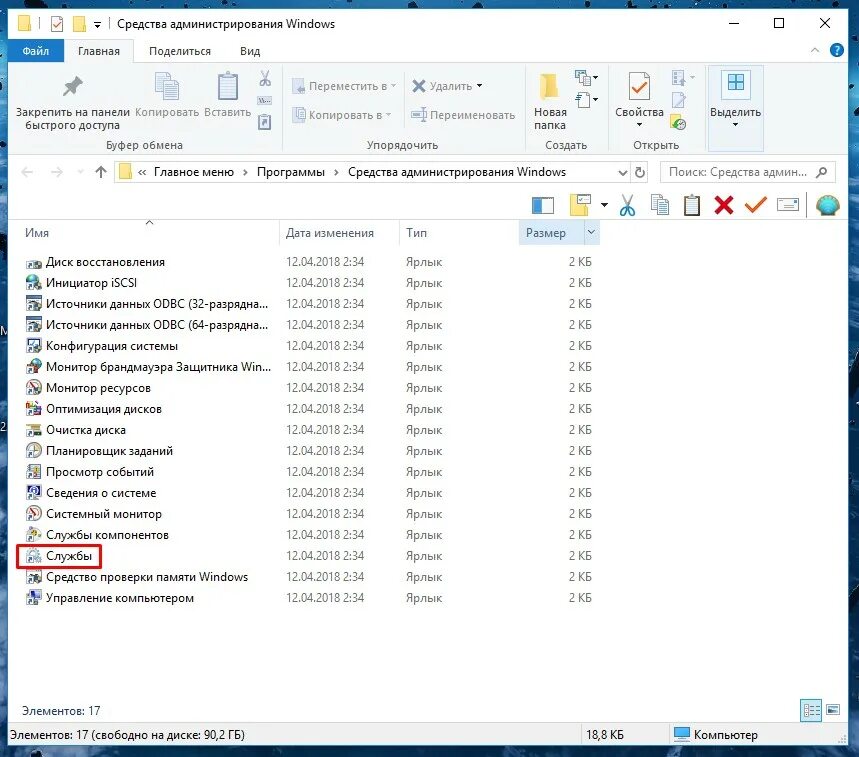
Task: Click the properties checkmark in the title bar
Action: (x=57, y=24)
